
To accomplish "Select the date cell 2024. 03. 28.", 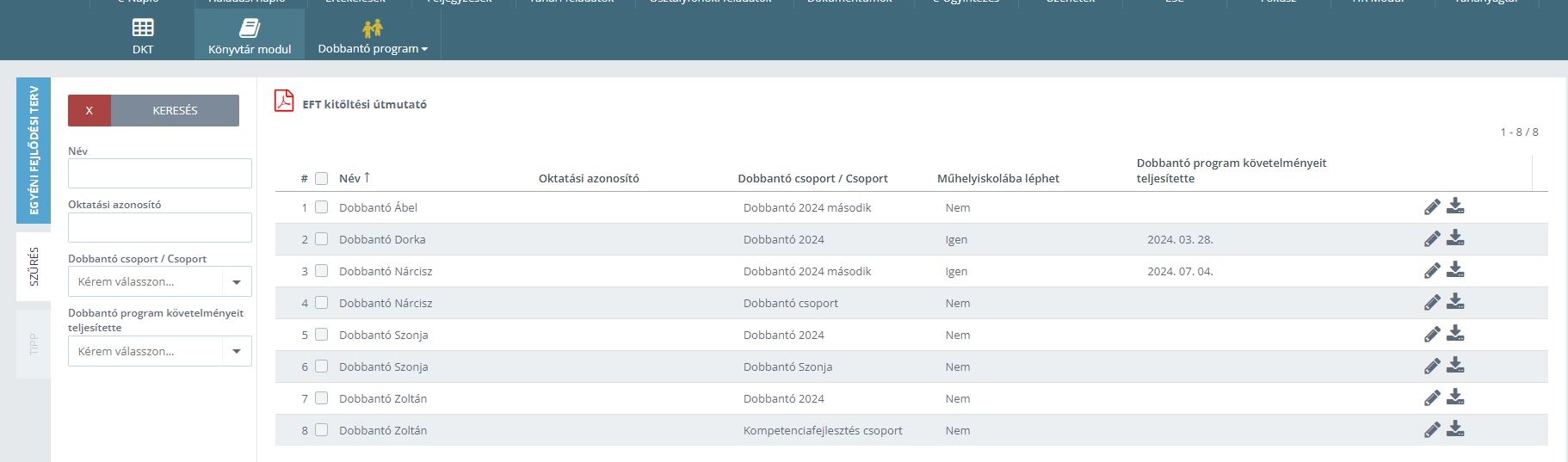I will pyautogui.click(x=1180, y=239).
